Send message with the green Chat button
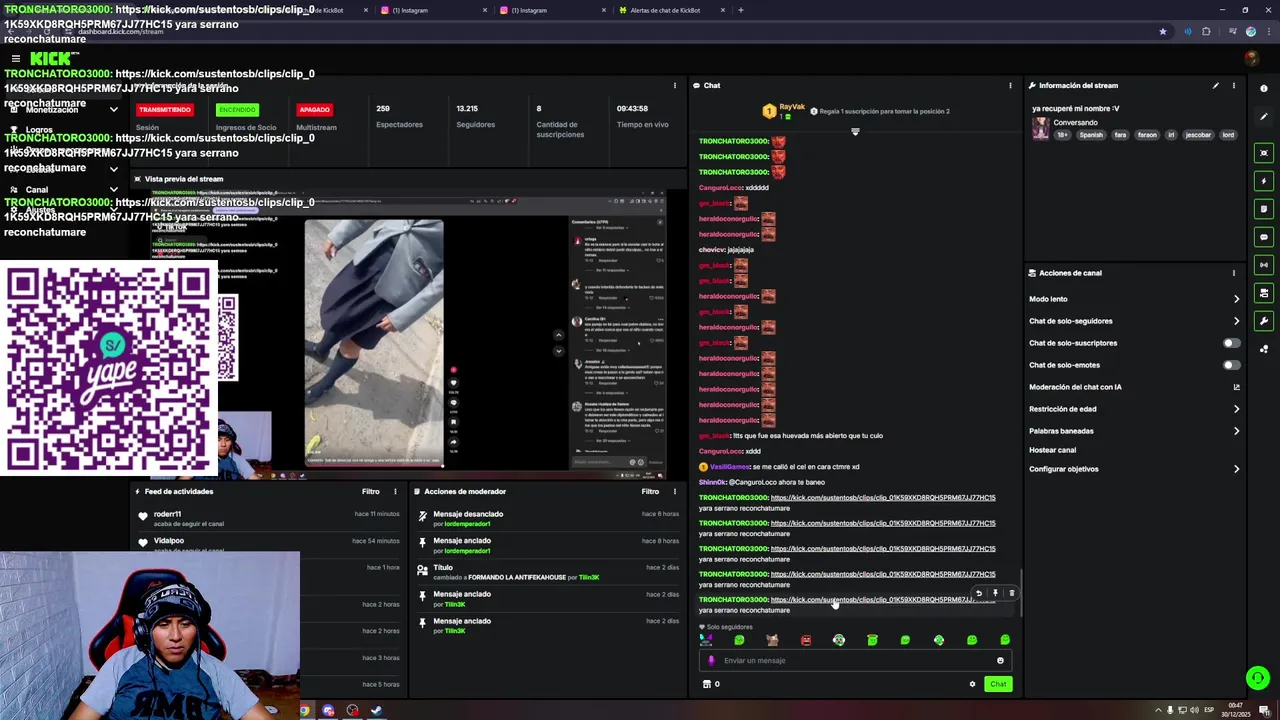This screenshot has height=720, width=1280. 998,684
